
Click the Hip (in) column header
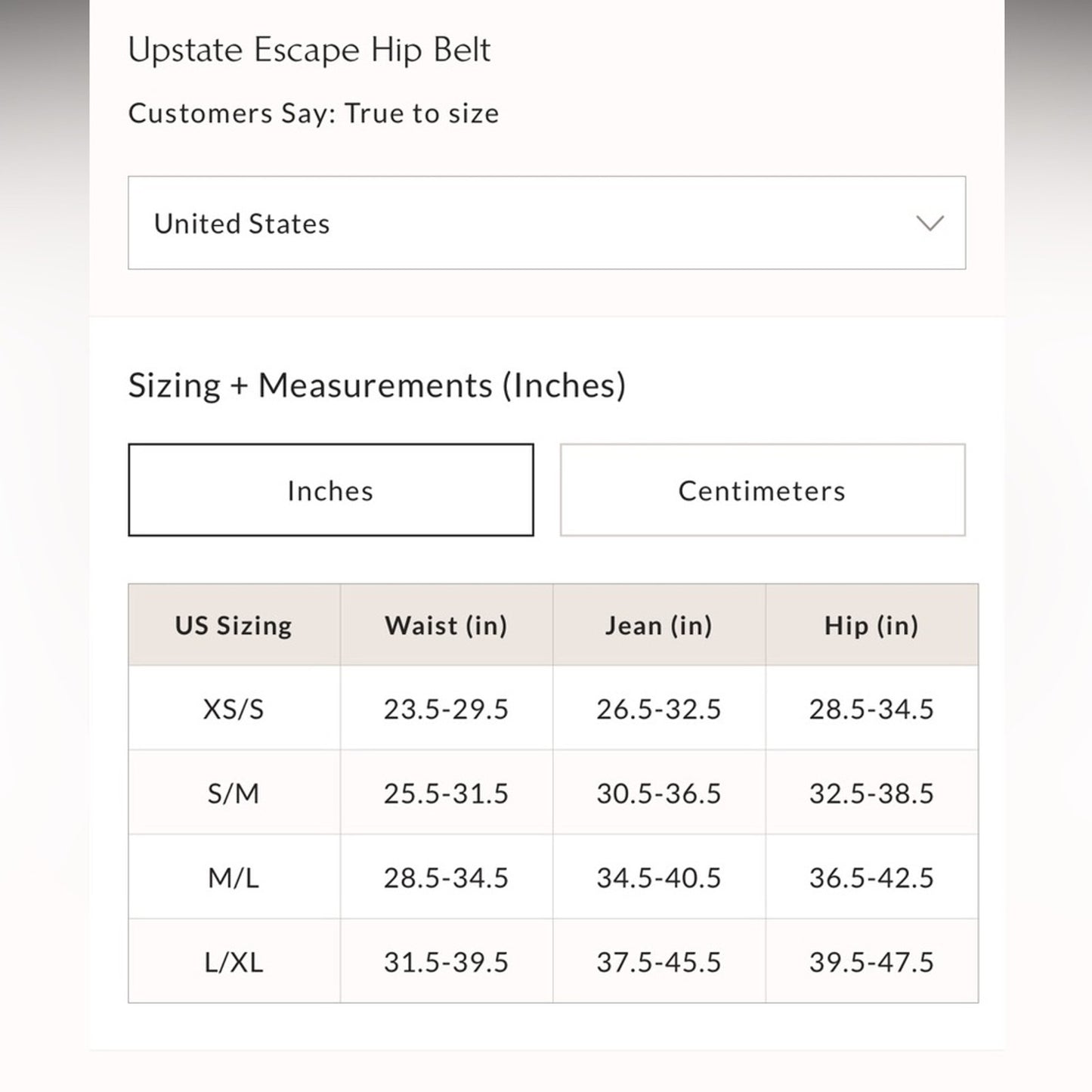(x=871, y=625)
